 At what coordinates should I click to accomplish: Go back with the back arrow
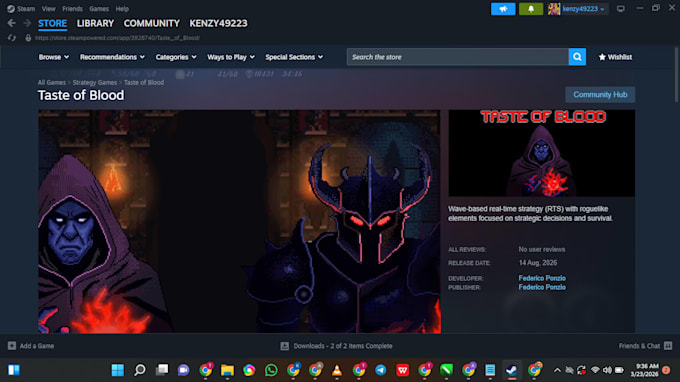pos(11,23)
